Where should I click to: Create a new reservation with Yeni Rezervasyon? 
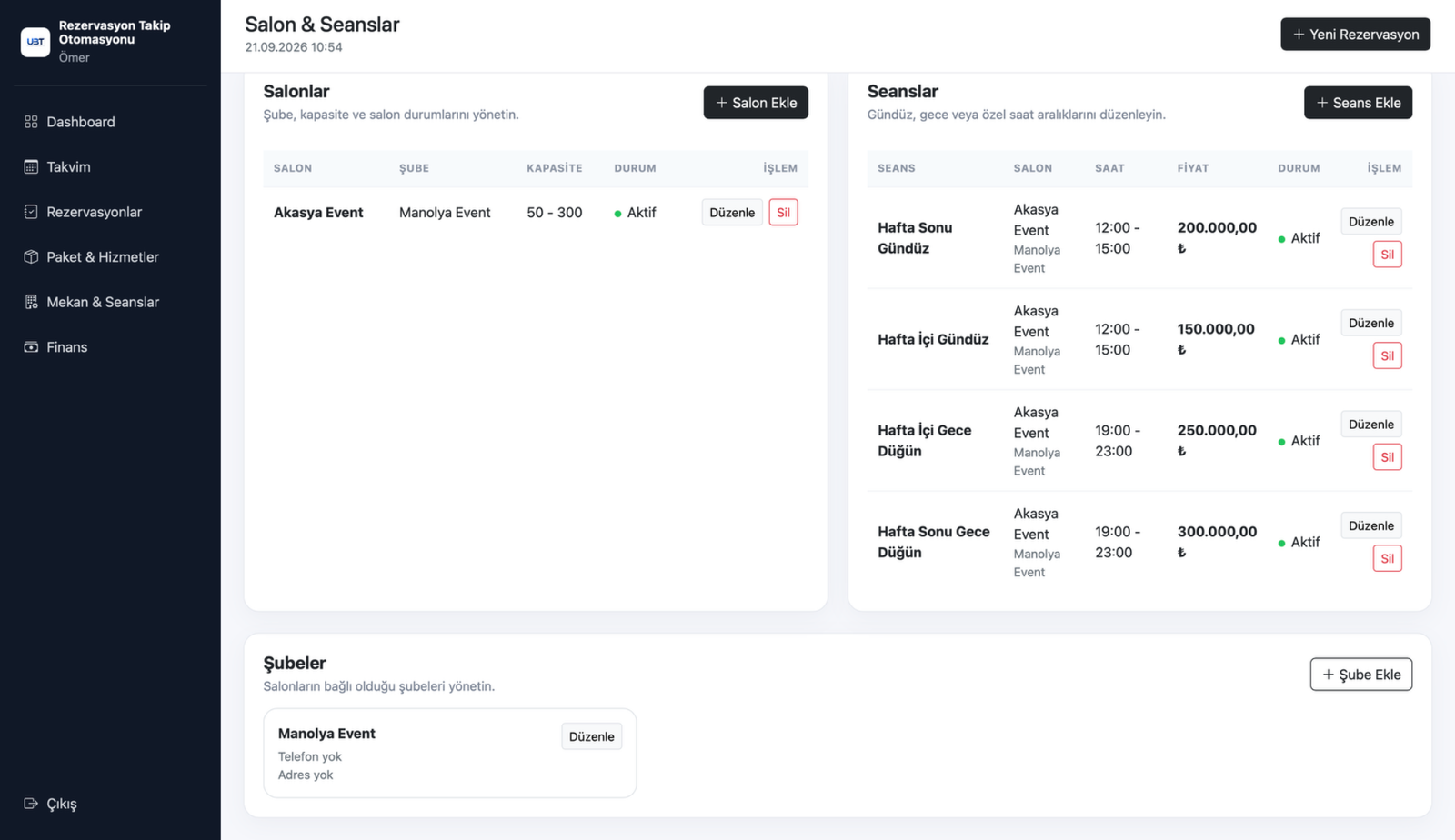1355,35
